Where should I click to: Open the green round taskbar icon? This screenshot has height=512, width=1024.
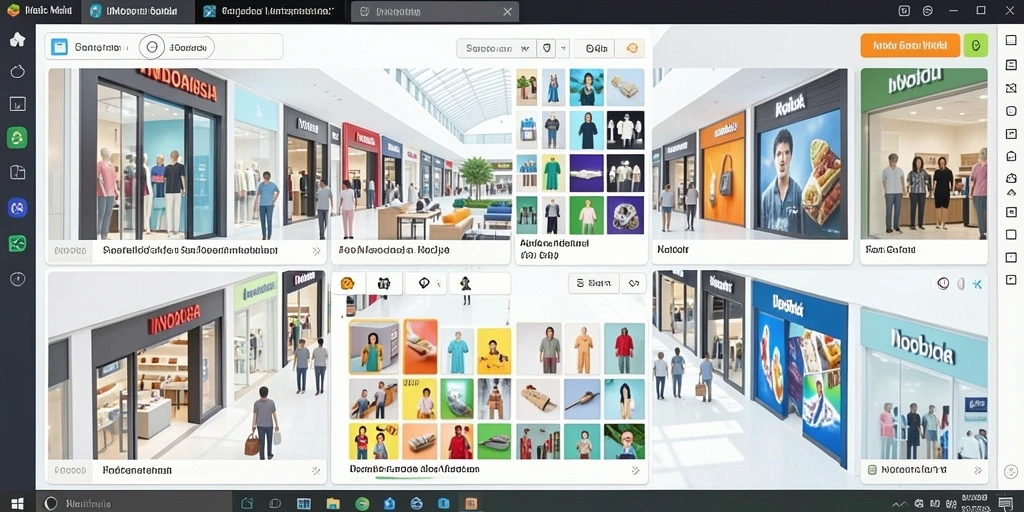[362, 504]
